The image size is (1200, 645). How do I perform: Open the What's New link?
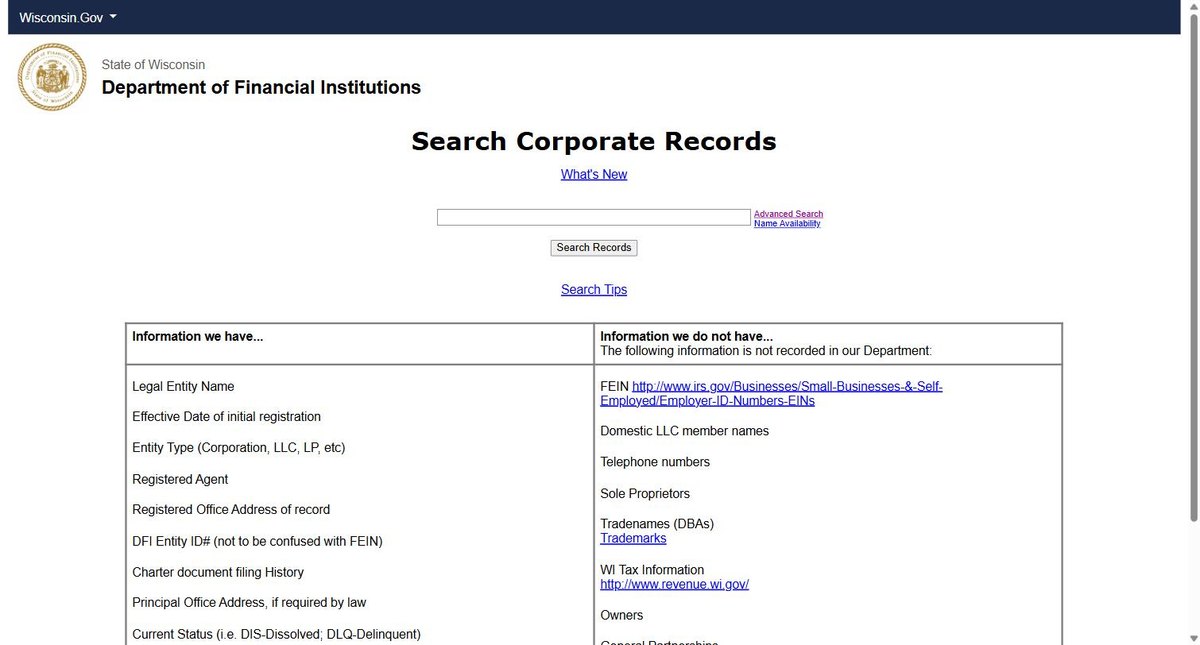coord(594,174)
